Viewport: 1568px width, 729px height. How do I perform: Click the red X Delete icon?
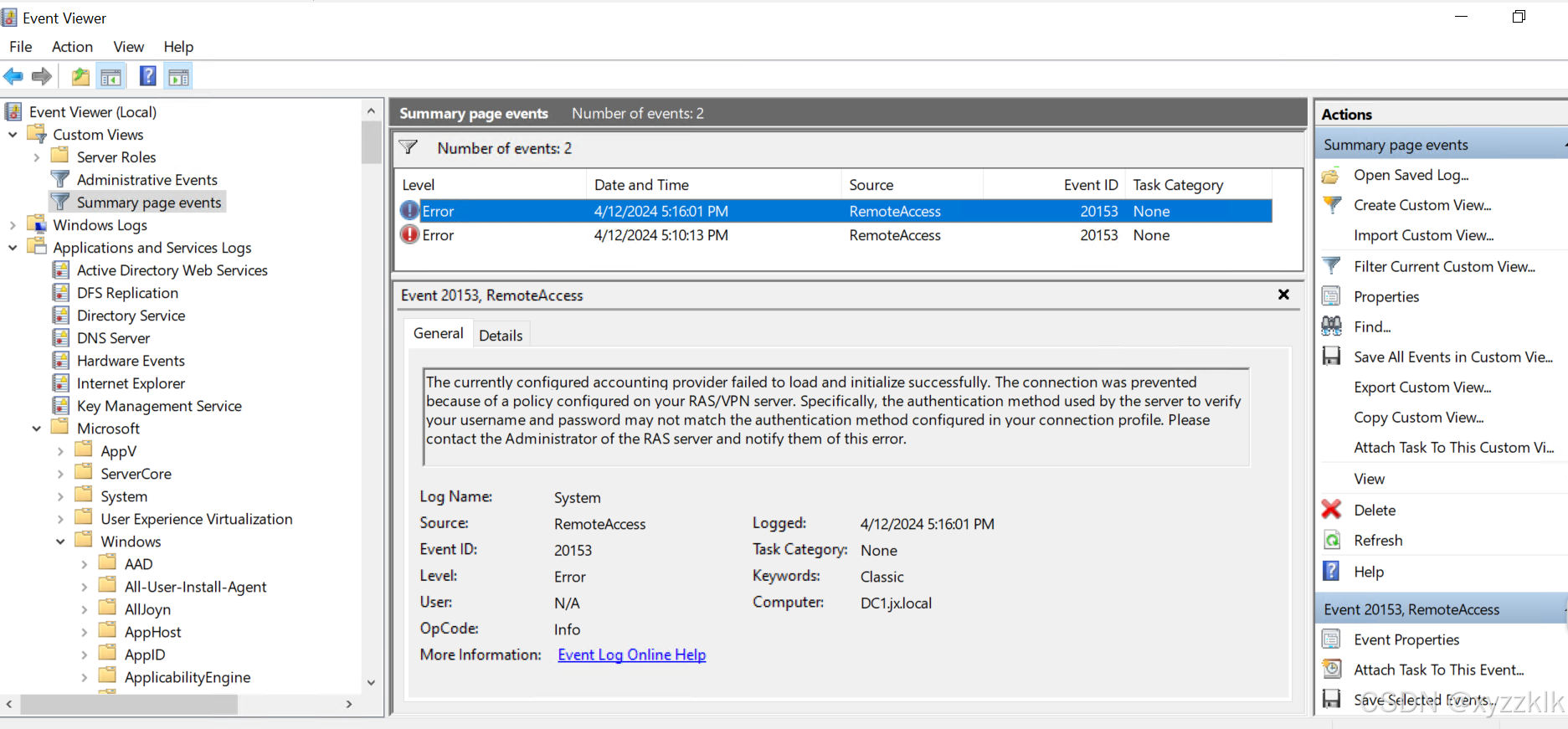pos(1331,509)
